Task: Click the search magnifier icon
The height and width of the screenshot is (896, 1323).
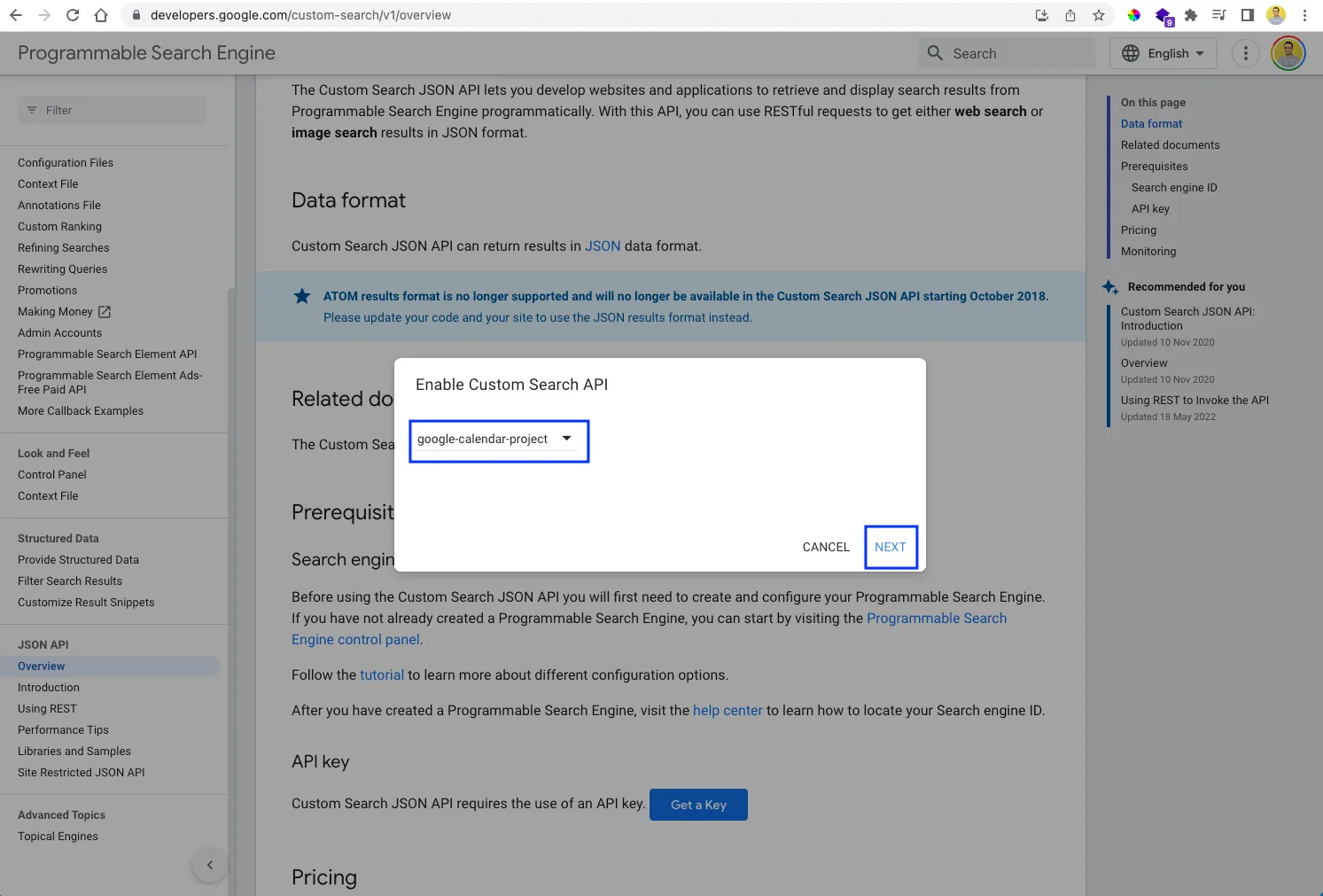Action: click(935, 53)
